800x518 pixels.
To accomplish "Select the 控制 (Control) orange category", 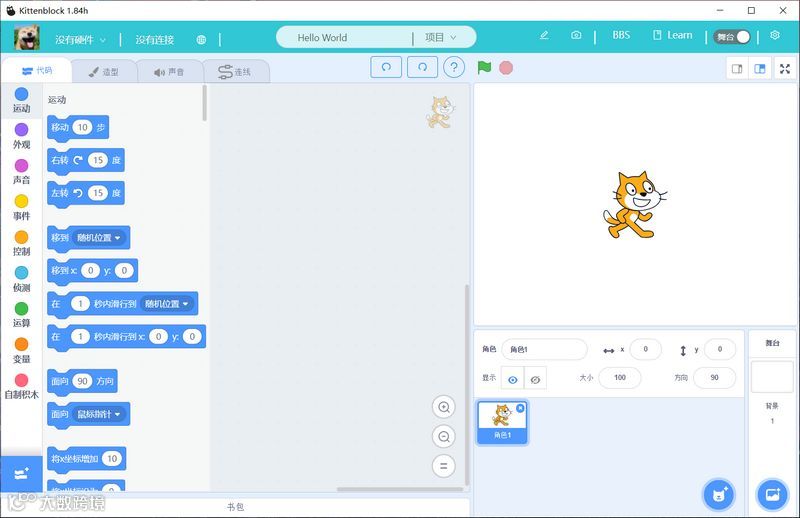I will (x=21, y=243).
